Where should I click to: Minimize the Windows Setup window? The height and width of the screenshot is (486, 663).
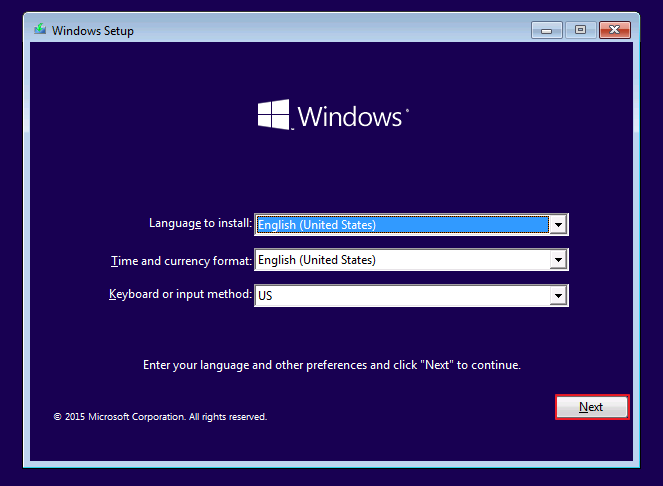[x=547, y=30]
